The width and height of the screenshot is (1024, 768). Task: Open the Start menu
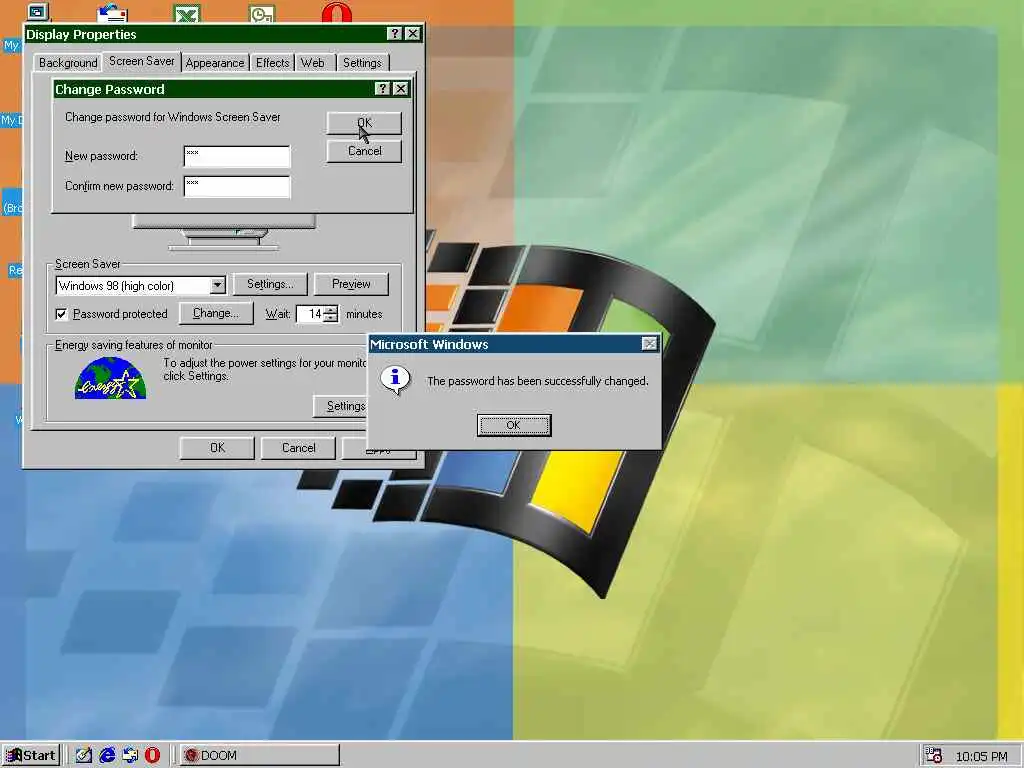point(31,756)
